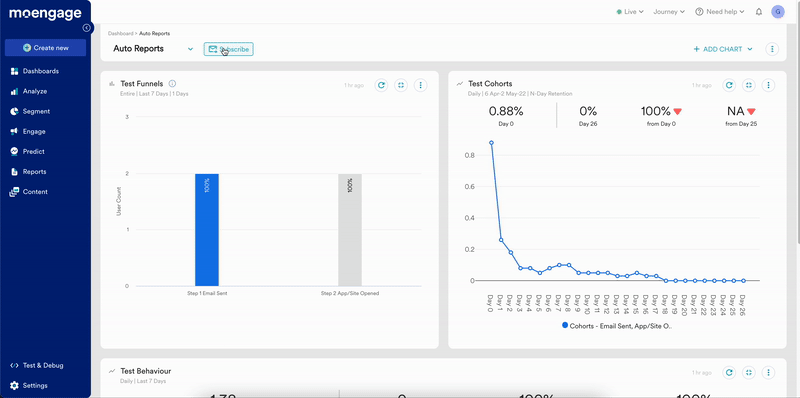
Task: Click the Test Funnels chart title
Action: 142,84
